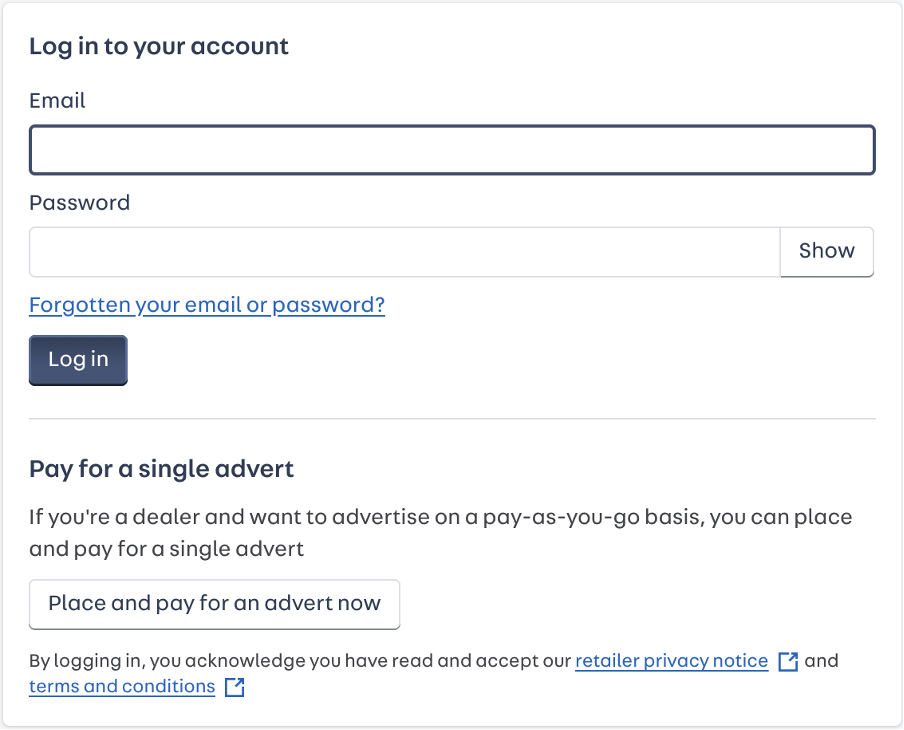Open external-link icon after terms and conditions
The width and height of the screenshot is (904, 730).
pos(235,687)
